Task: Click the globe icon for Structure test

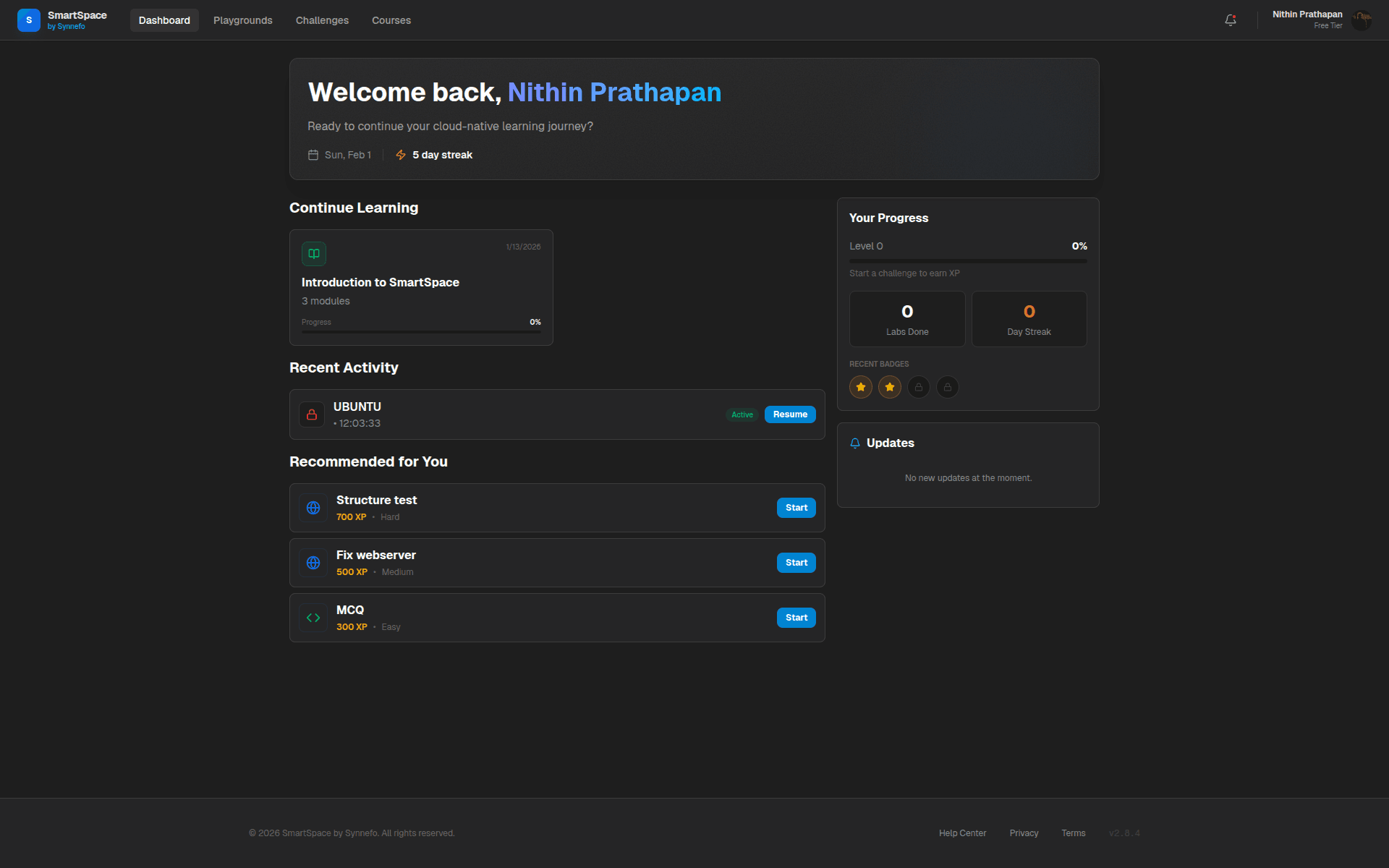Action: (313, 508)
